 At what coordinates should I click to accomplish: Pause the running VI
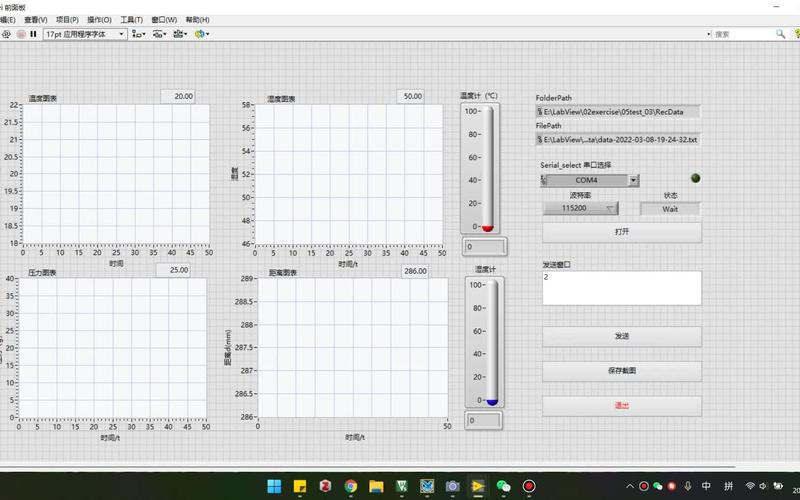(33, 34)
